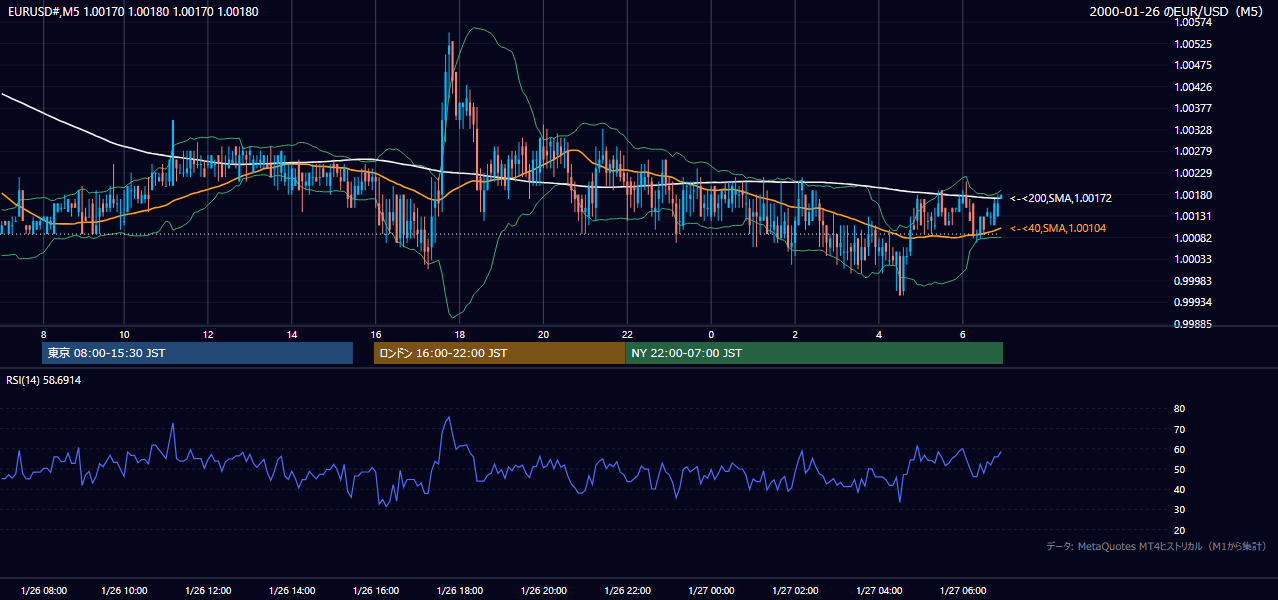Click the 1/27 06:00 time axis label
The width and height of the screenshot is (1278, 600).
(x=963, y=591)
